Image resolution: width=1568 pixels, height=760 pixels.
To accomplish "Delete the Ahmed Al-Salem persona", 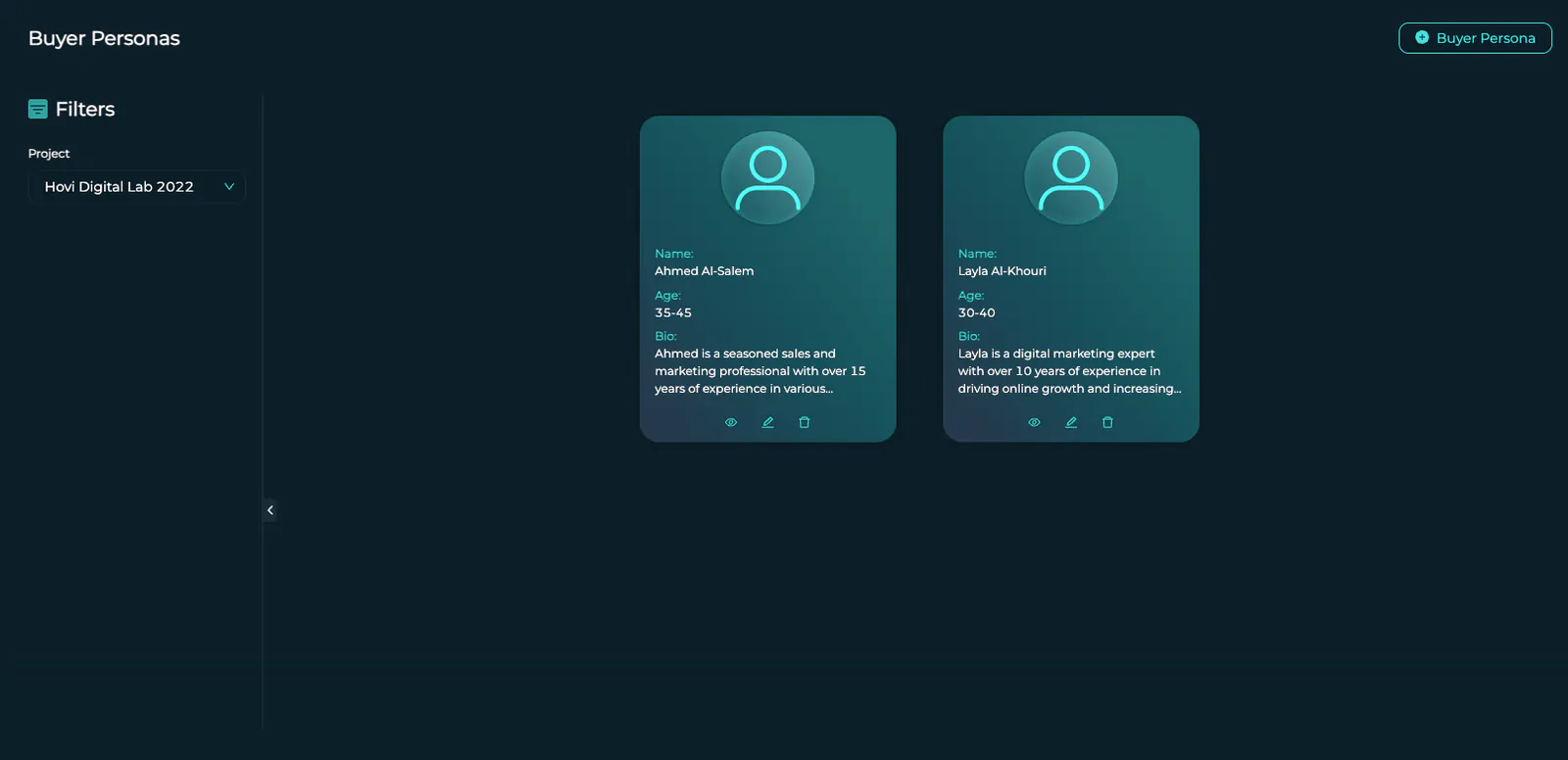I will point(805,422).
